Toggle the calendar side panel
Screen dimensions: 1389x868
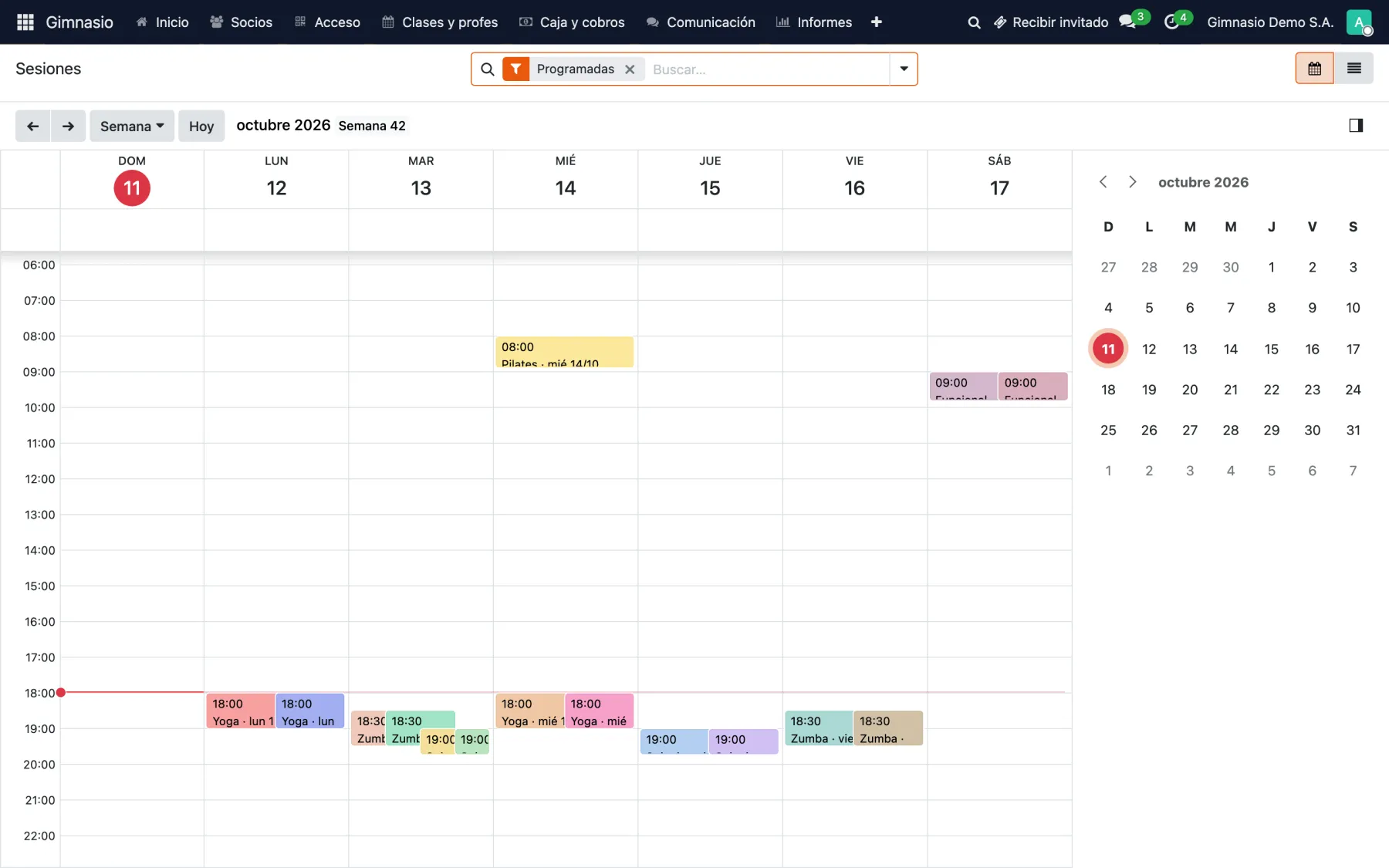point(1356,126)
